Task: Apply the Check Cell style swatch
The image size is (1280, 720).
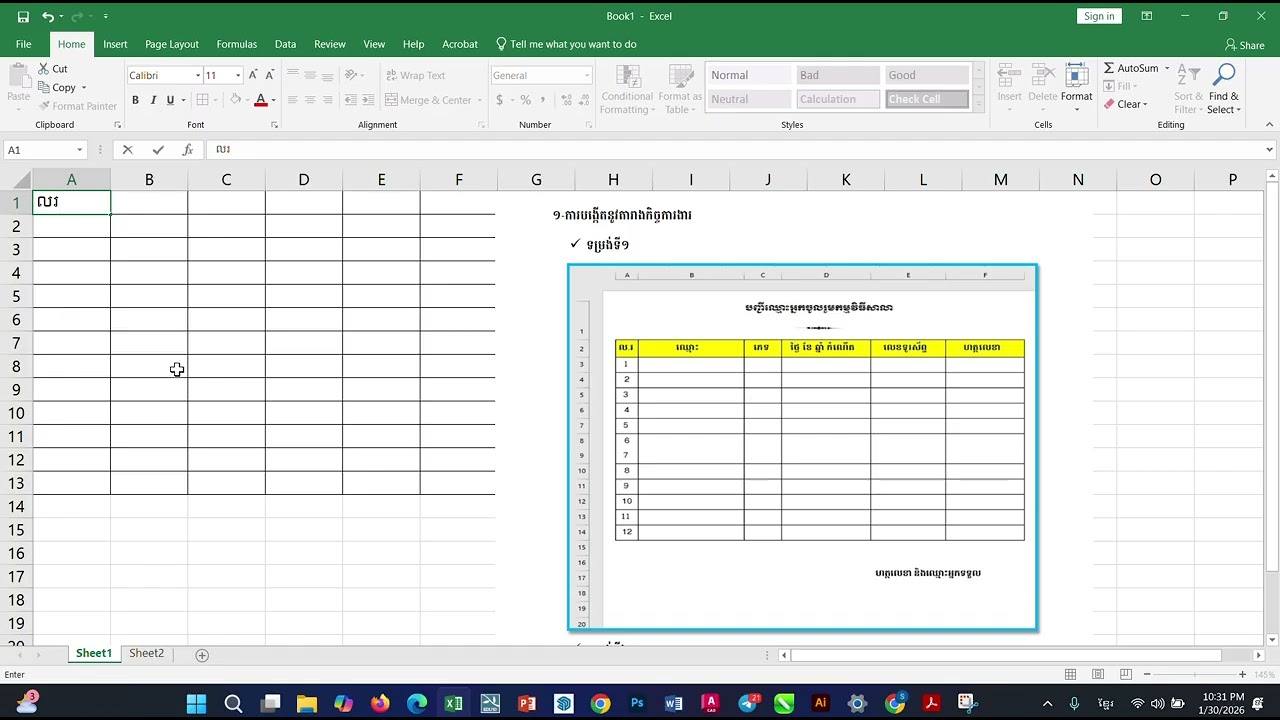Action: point(927,99)
